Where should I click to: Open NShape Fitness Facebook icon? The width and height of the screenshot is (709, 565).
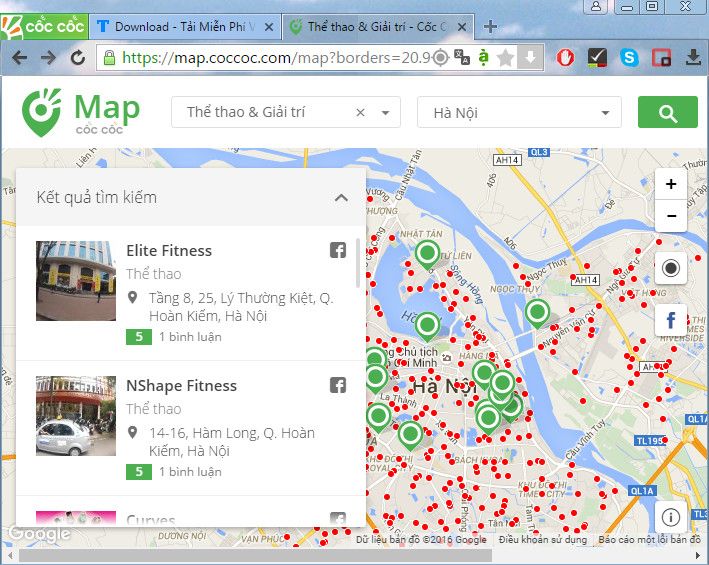(338, 385)
